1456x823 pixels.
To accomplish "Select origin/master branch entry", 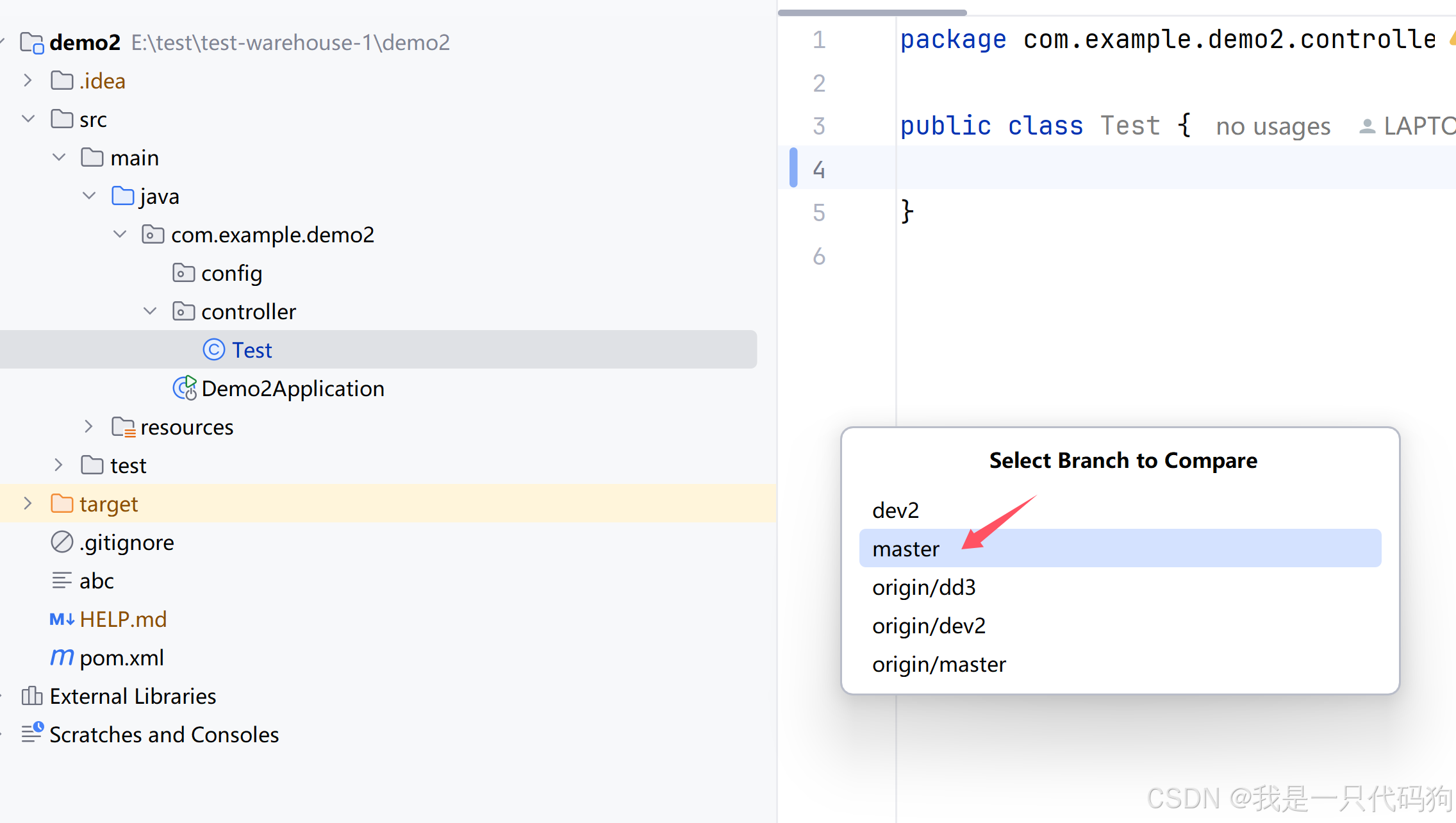I will click(939, 664).
